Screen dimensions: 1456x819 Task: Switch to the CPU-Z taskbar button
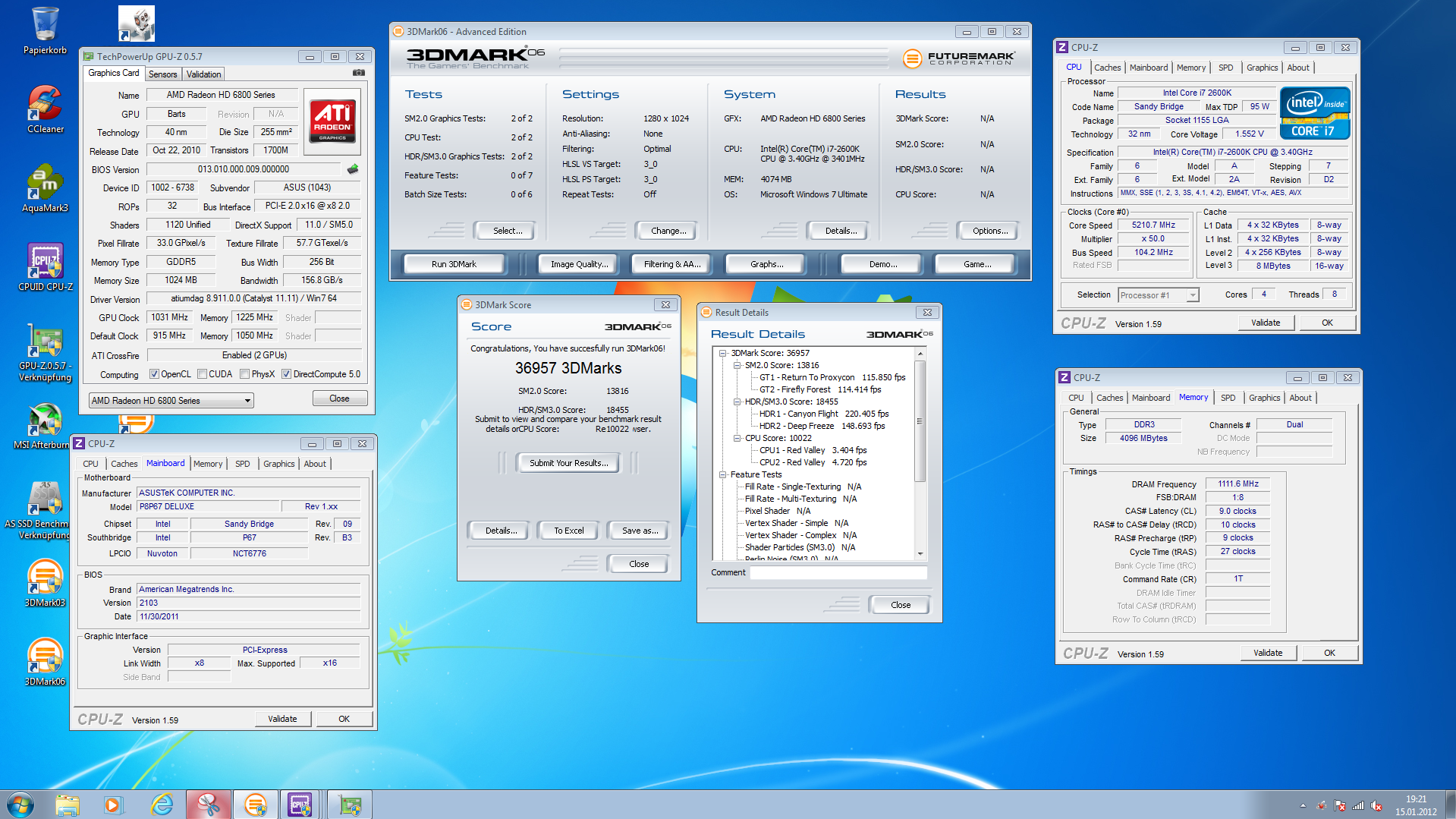(301, 805)
